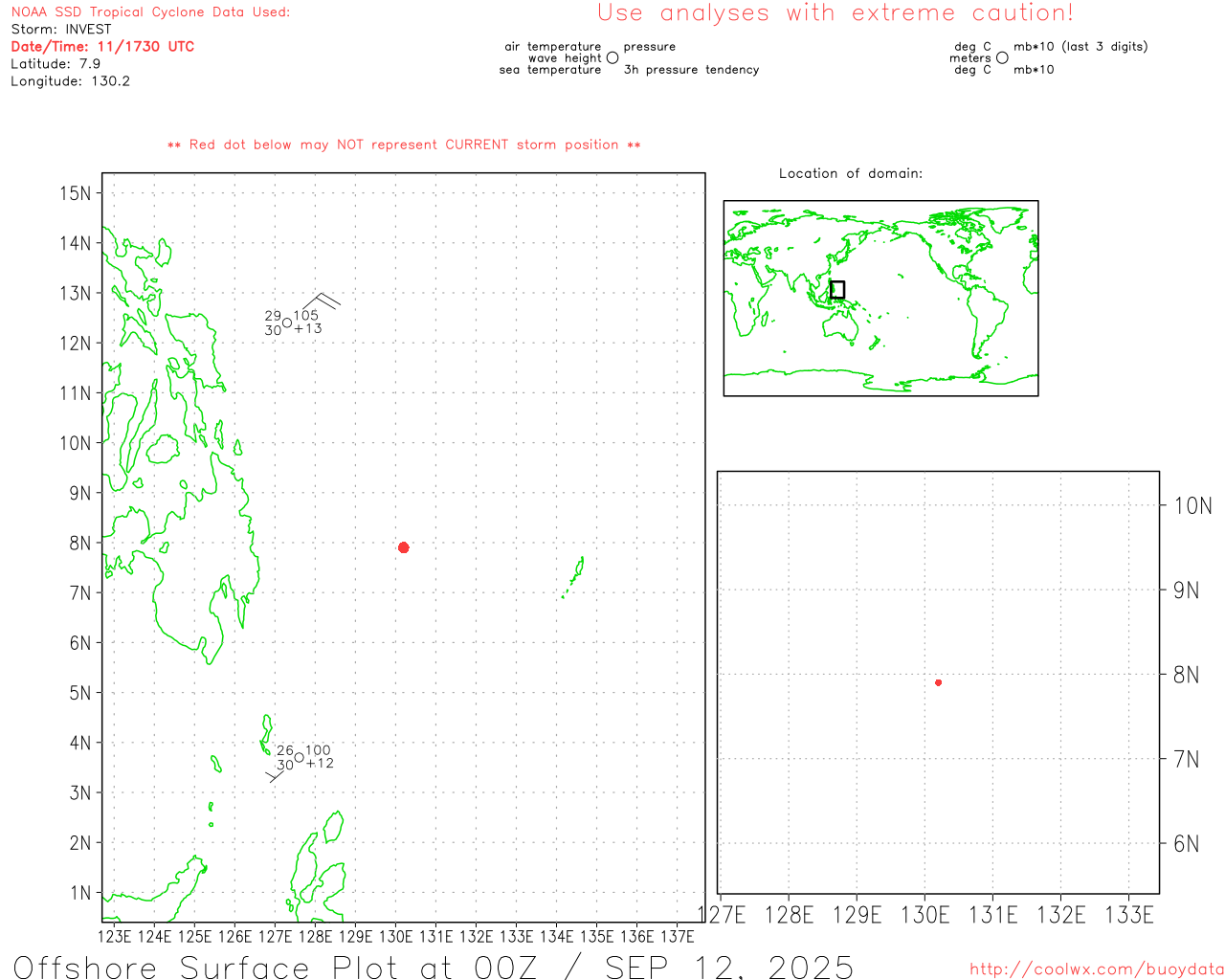The image size is (1225, 980).
Task: Click the 'Storm: INVEST' text
Action: (61, 29)
